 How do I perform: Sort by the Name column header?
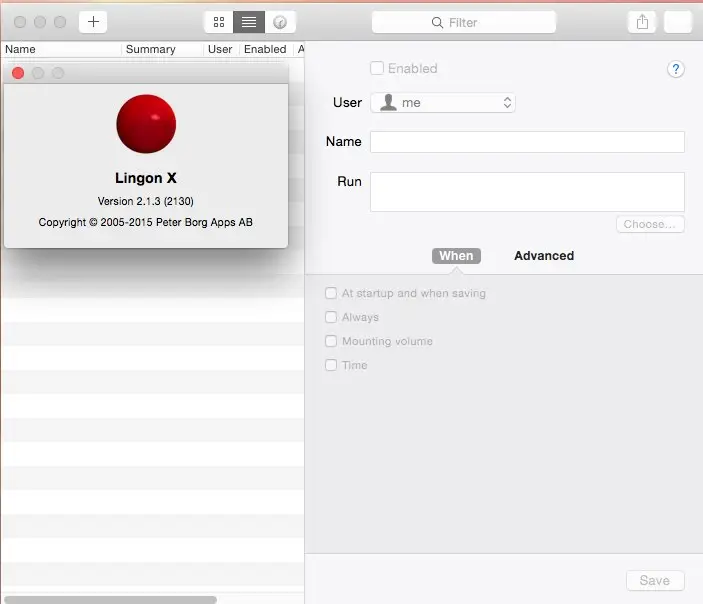(61, 49)
